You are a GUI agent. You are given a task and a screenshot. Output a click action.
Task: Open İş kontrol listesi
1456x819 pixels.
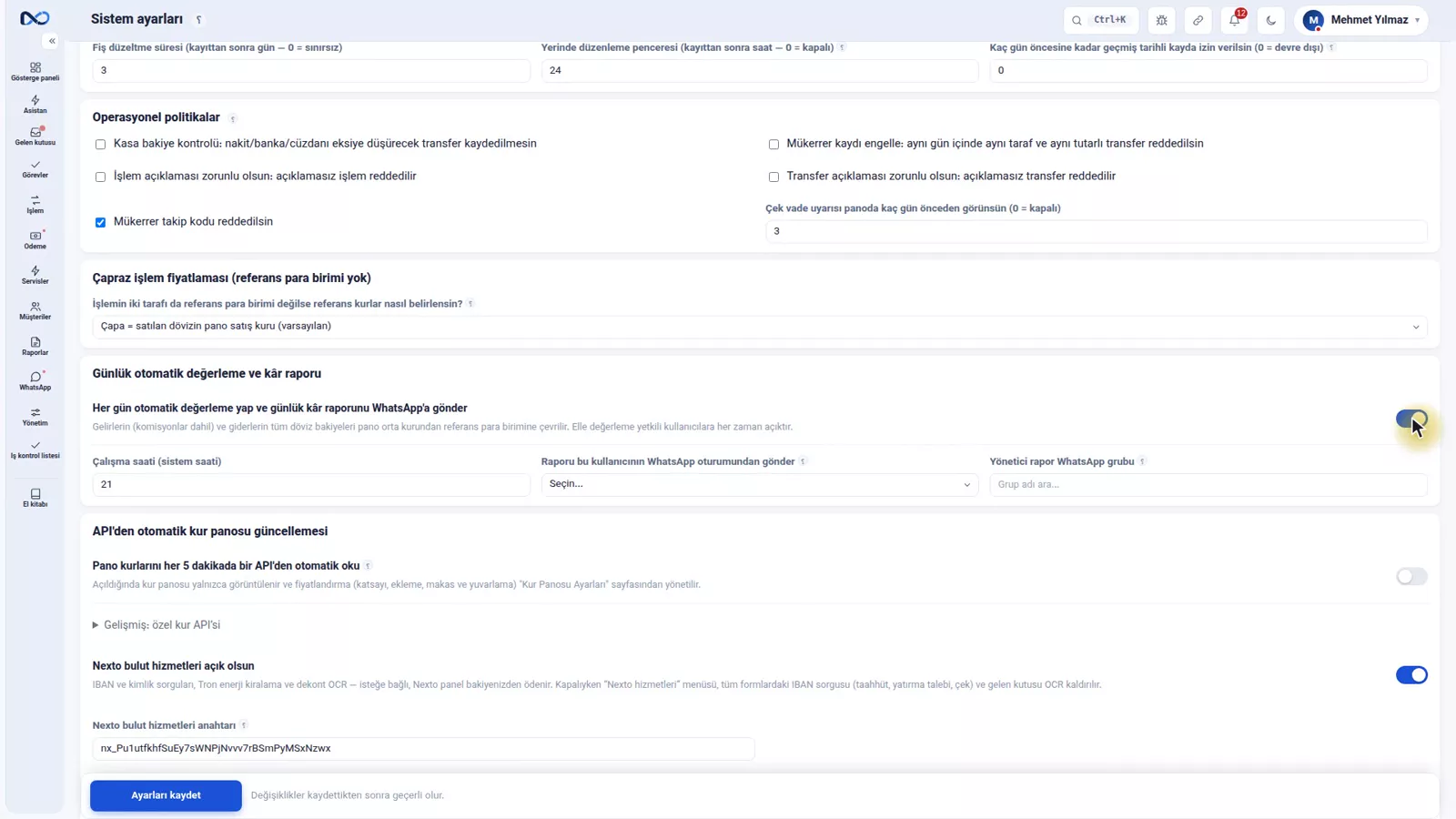coord(35,450)
